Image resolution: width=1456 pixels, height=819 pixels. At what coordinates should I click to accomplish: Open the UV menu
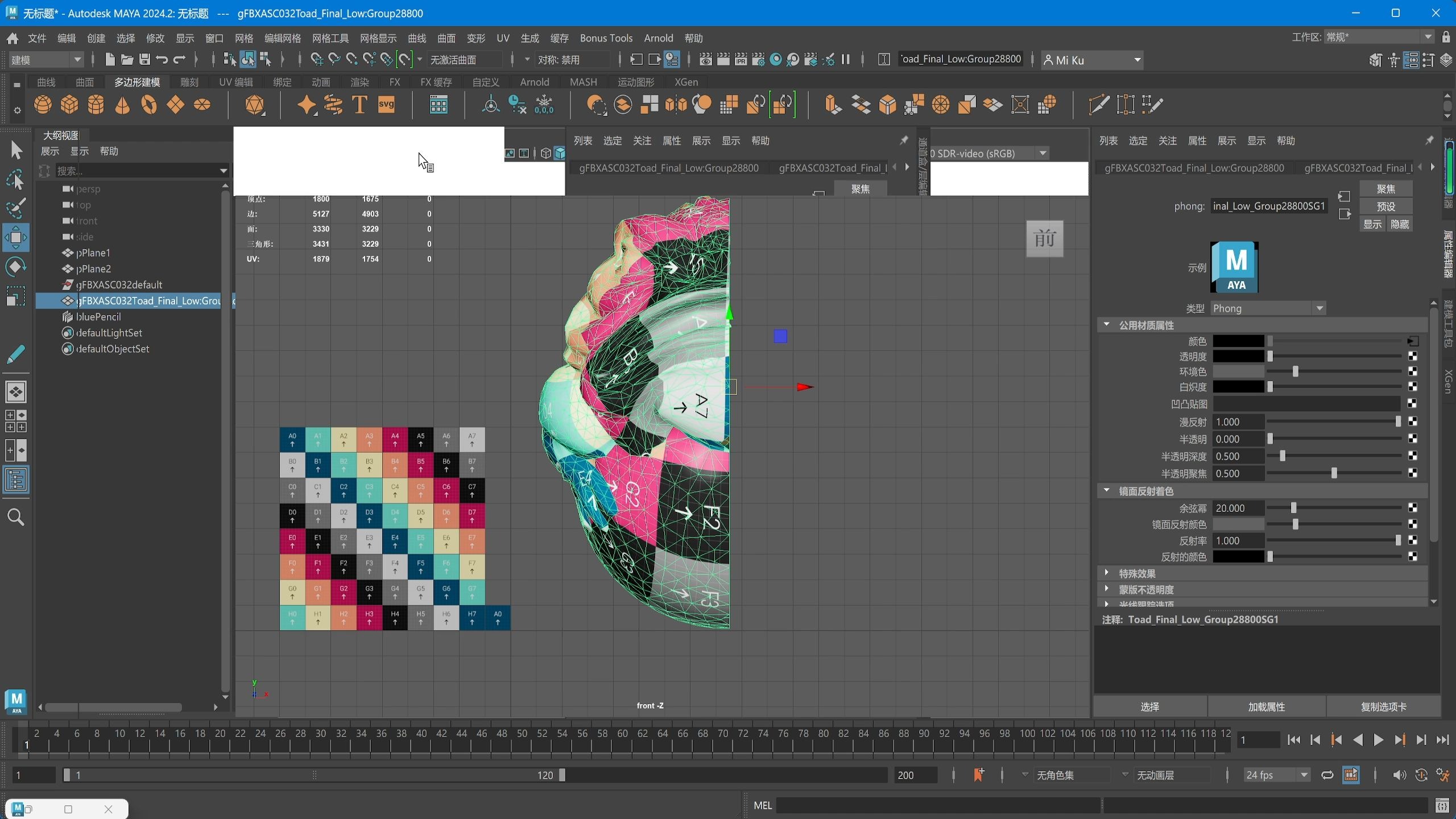[503, 38]
